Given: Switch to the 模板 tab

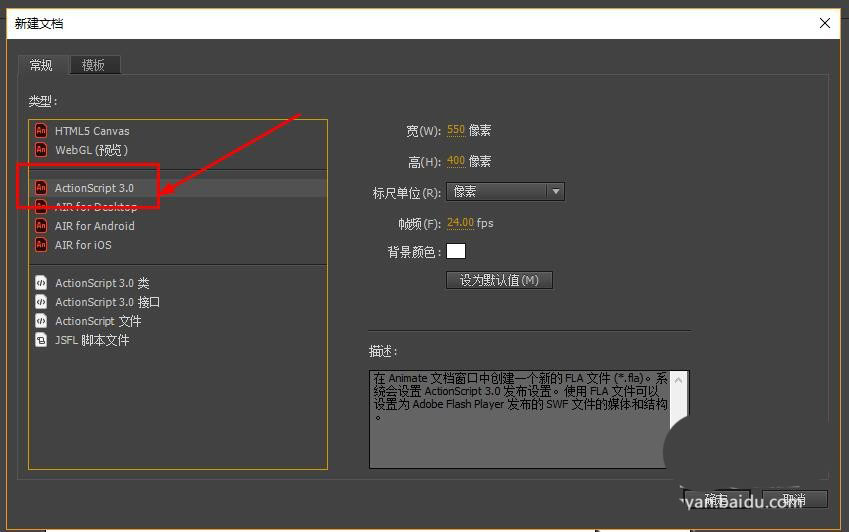Looking at the screenshot, I should pyautogui.click(x=94, y=65).
